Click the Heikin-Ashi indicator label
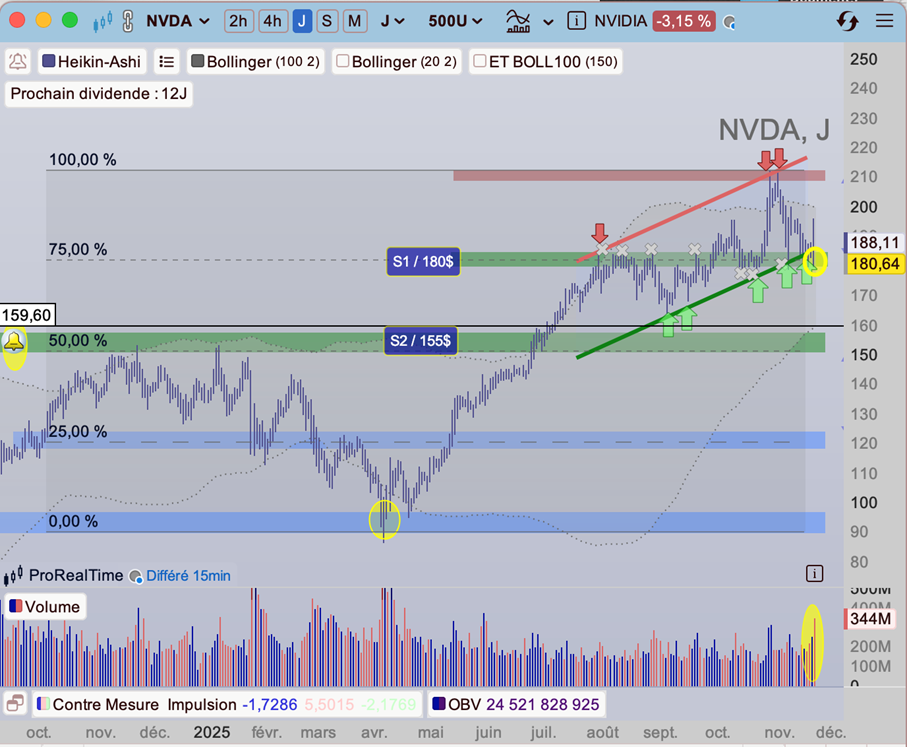Screen dimensions: 907x747 coord(99,61)
